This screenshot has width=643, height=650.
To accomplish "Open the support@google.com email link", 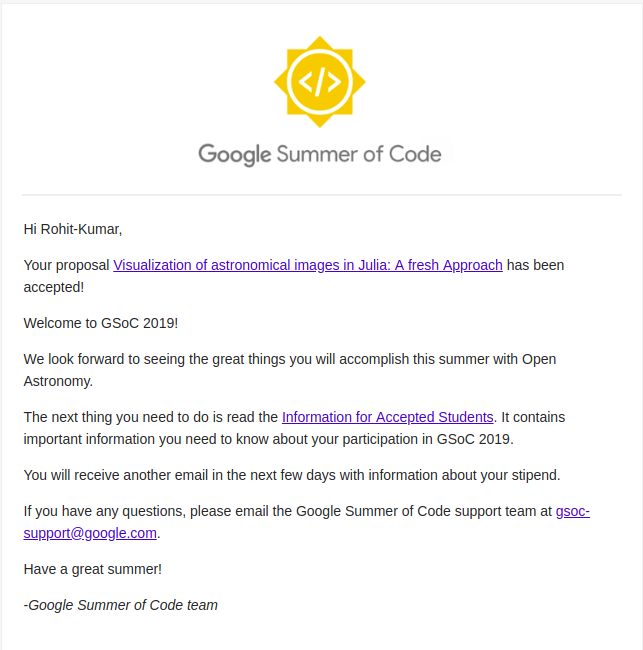I will pyautogui.click(x=90, y=534).
